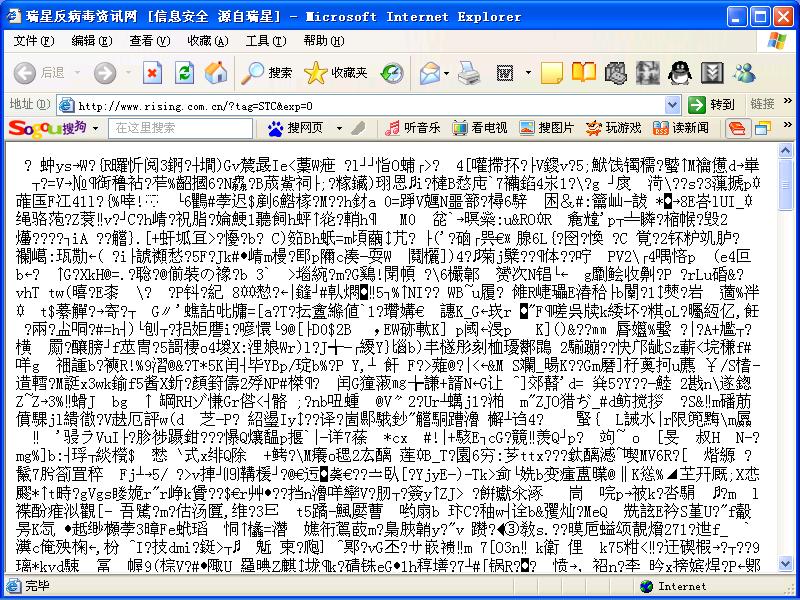Click the Forward arrow button
The image size is (800, 600).
[105, 73]
